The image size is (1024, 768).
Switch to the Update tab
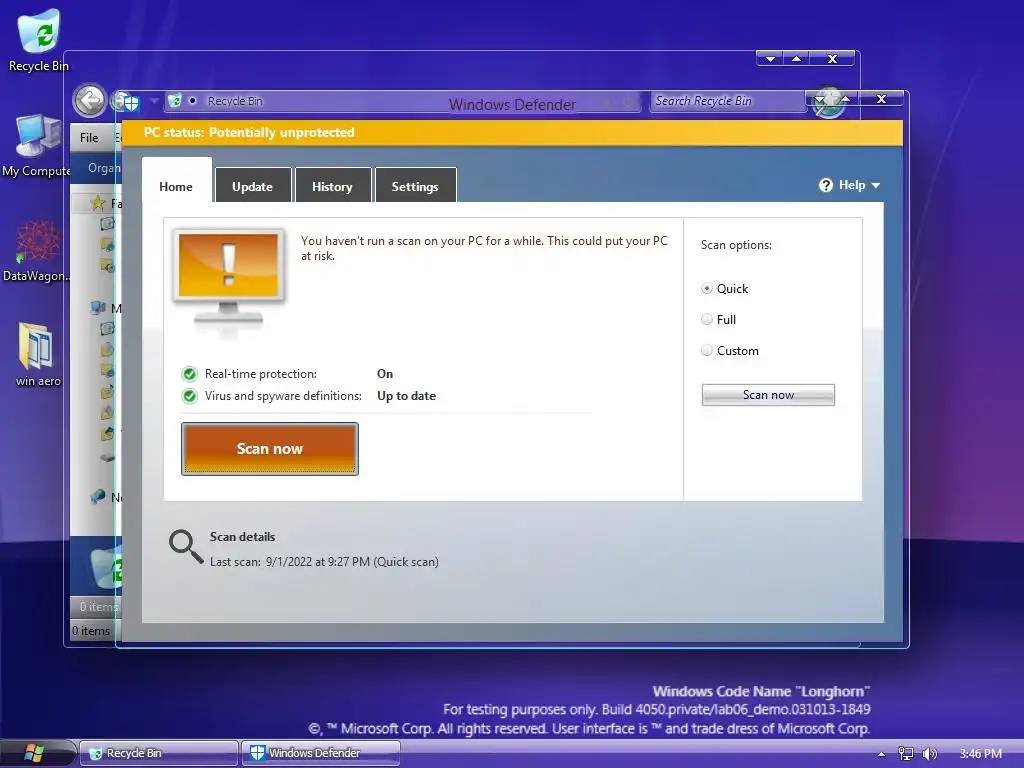[x=253, y=187]
